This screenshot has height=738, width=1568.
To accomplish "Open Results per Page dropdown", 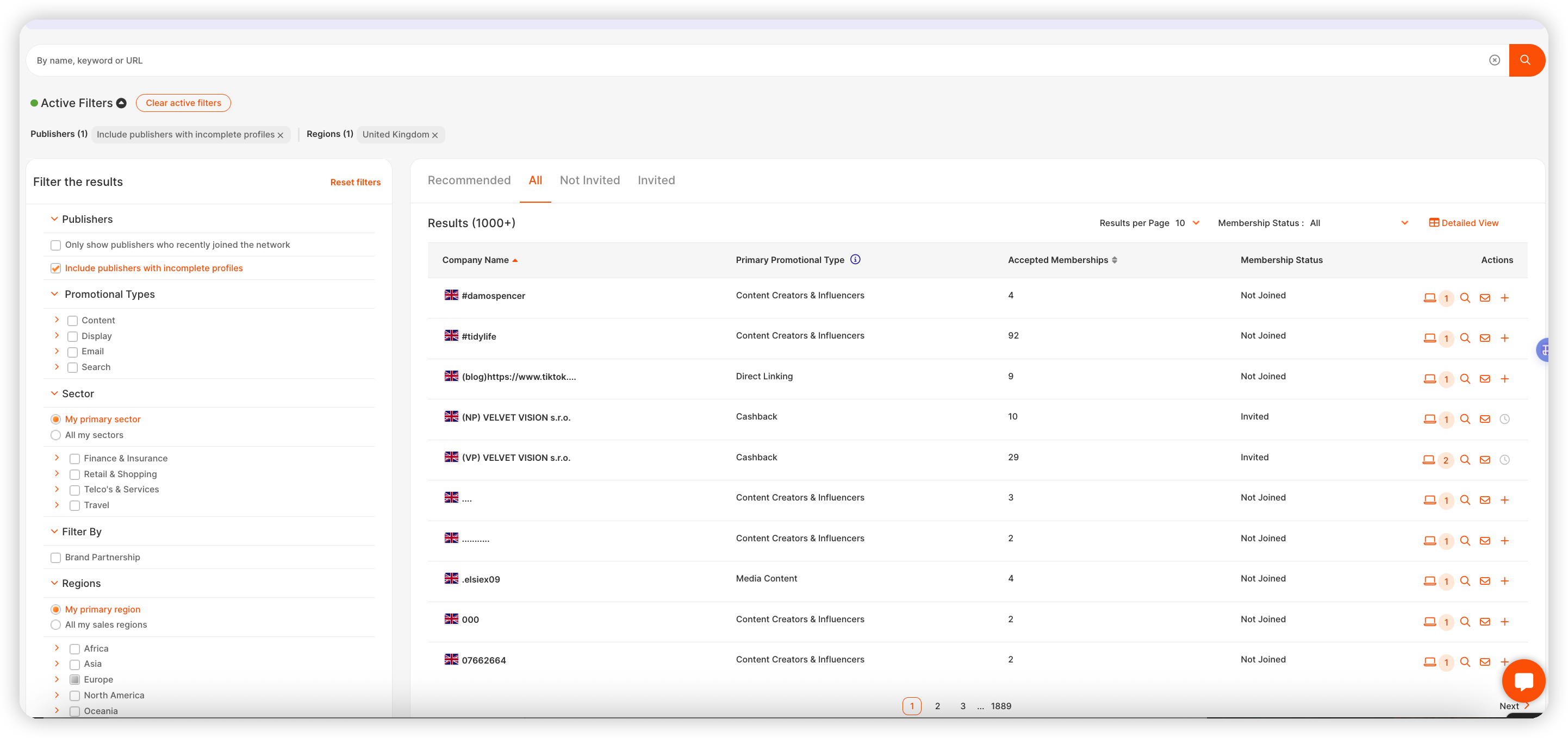I will coord(1187,223).
